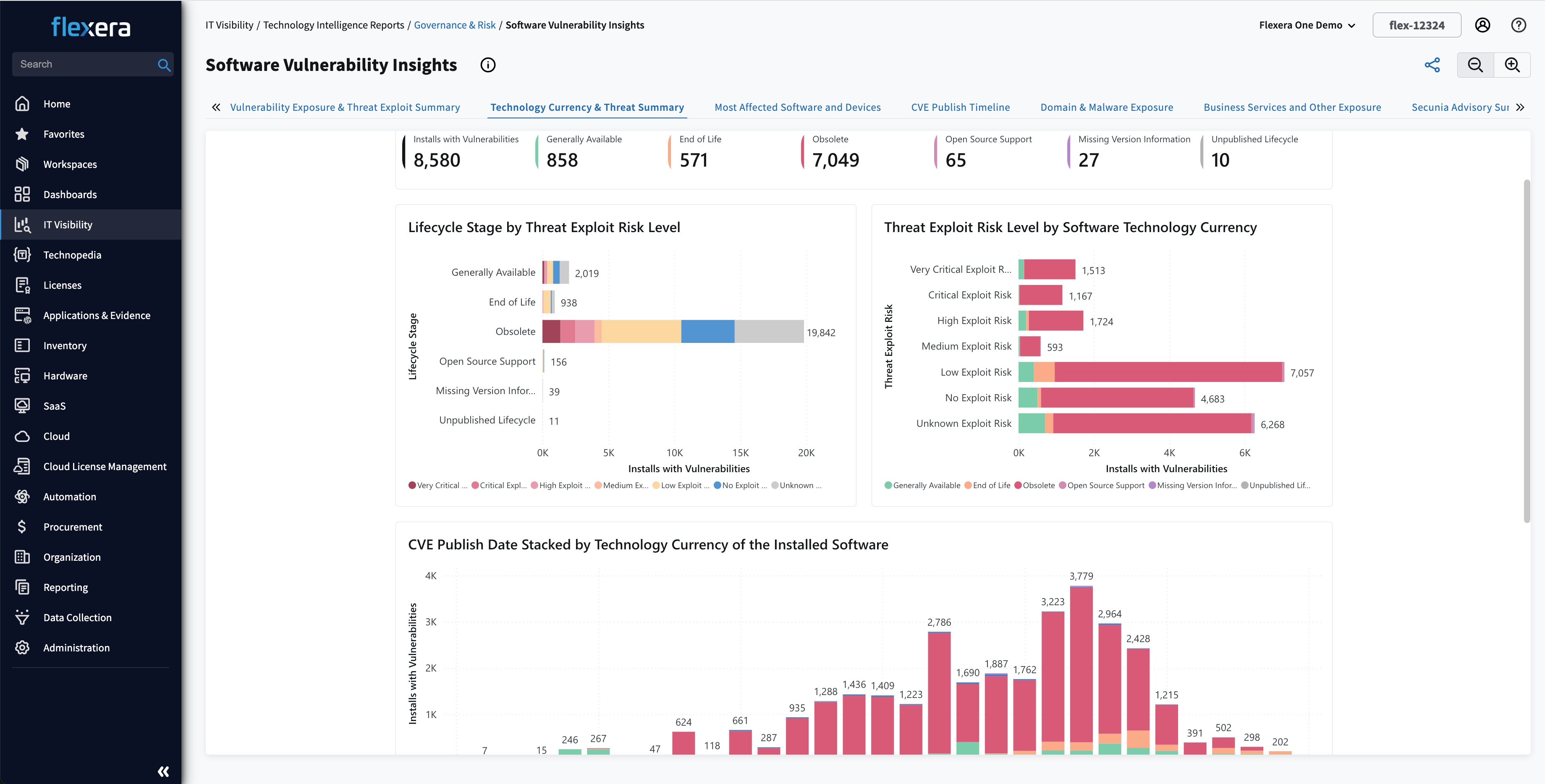Open the Flexera One Demo dropdown
The width and height of the screenshot is (1545, 784).
point(1307,25)
